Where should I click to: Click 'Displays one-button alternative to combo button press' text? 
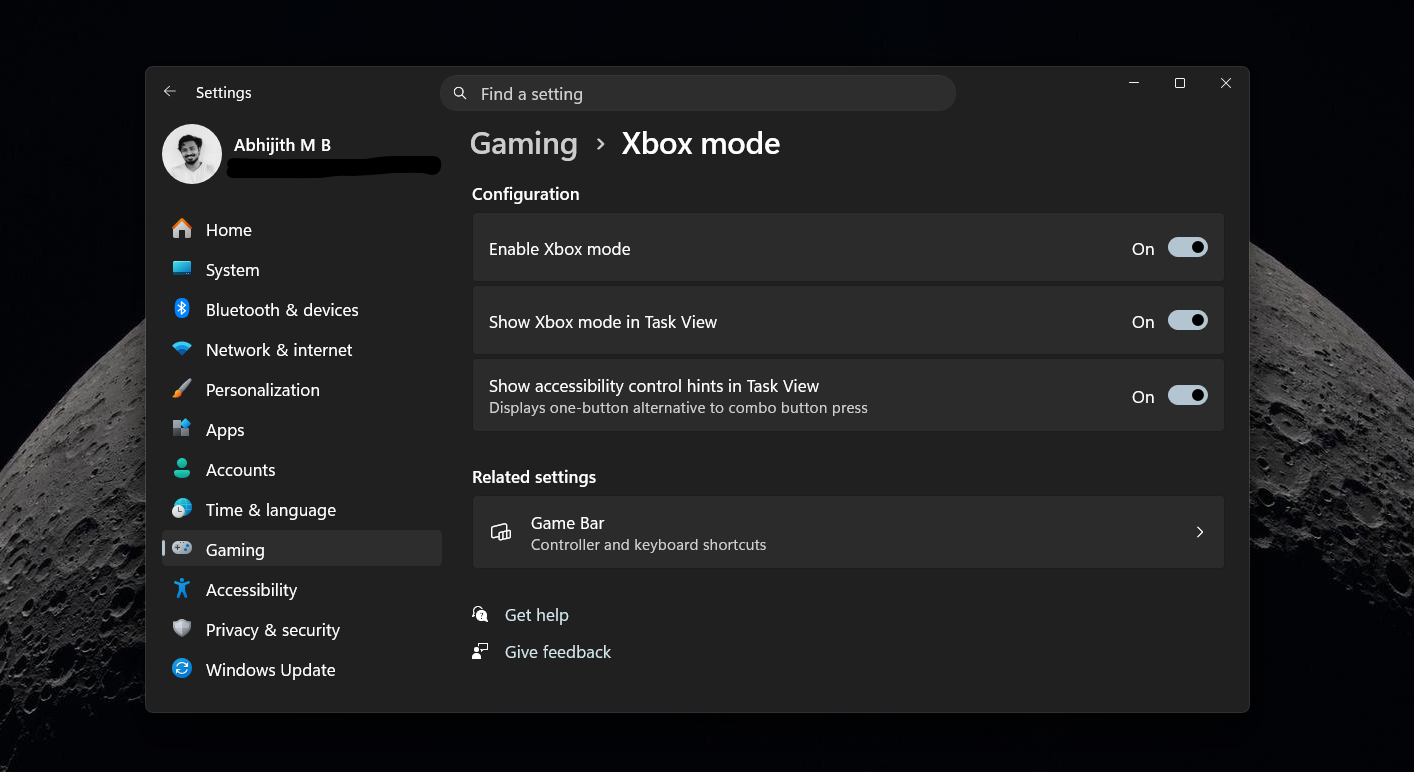pos(678,408)
